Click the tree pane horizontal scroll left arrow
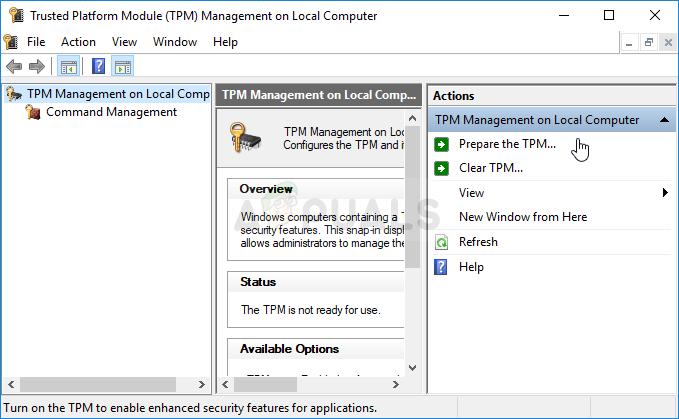This screenshot has width=679, height=419. (11, 384)
